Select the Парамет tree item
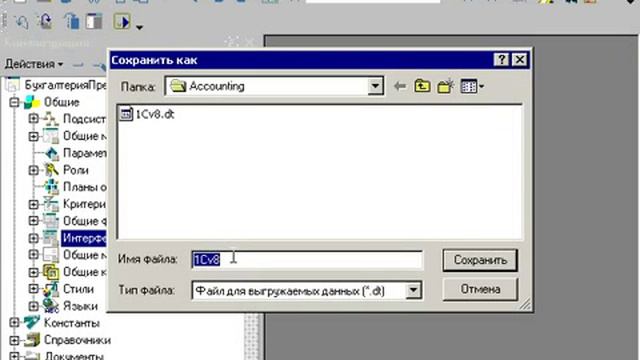The height and width of the screenshot is (360, 640). pyautogui.click(x=84, y=153)
